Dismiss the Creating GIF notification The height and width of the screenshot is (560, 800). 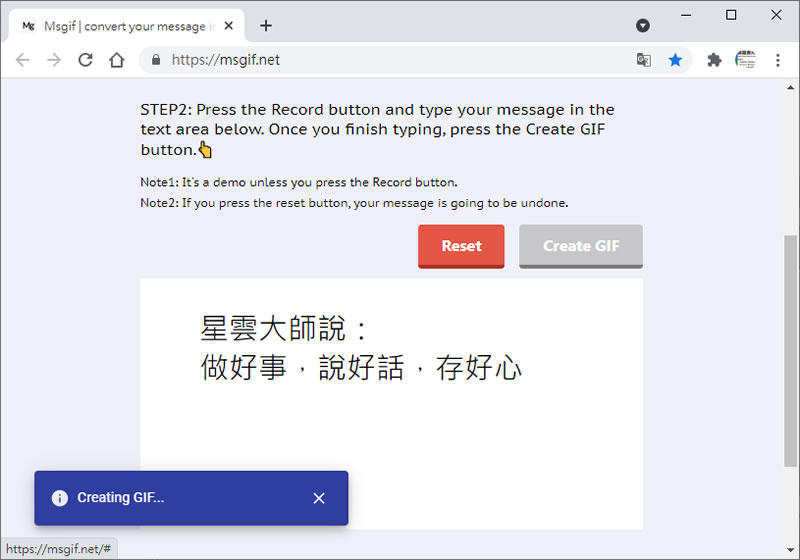[x=319, y=498]
